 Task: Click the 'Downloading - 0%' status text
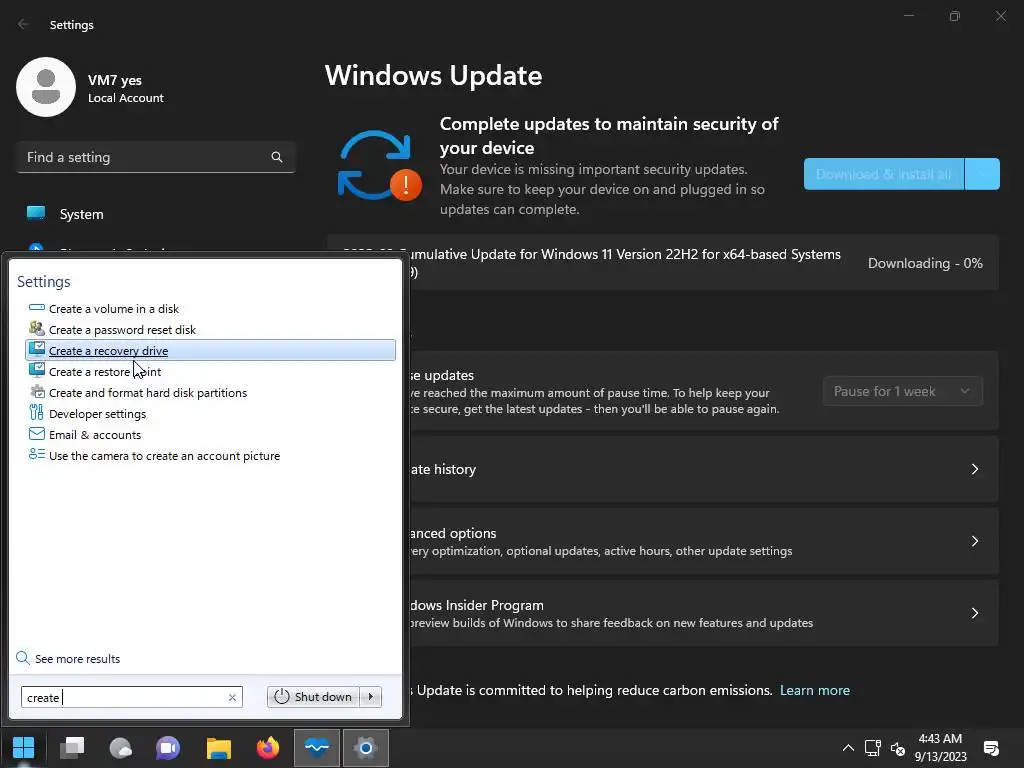point(925,263)
